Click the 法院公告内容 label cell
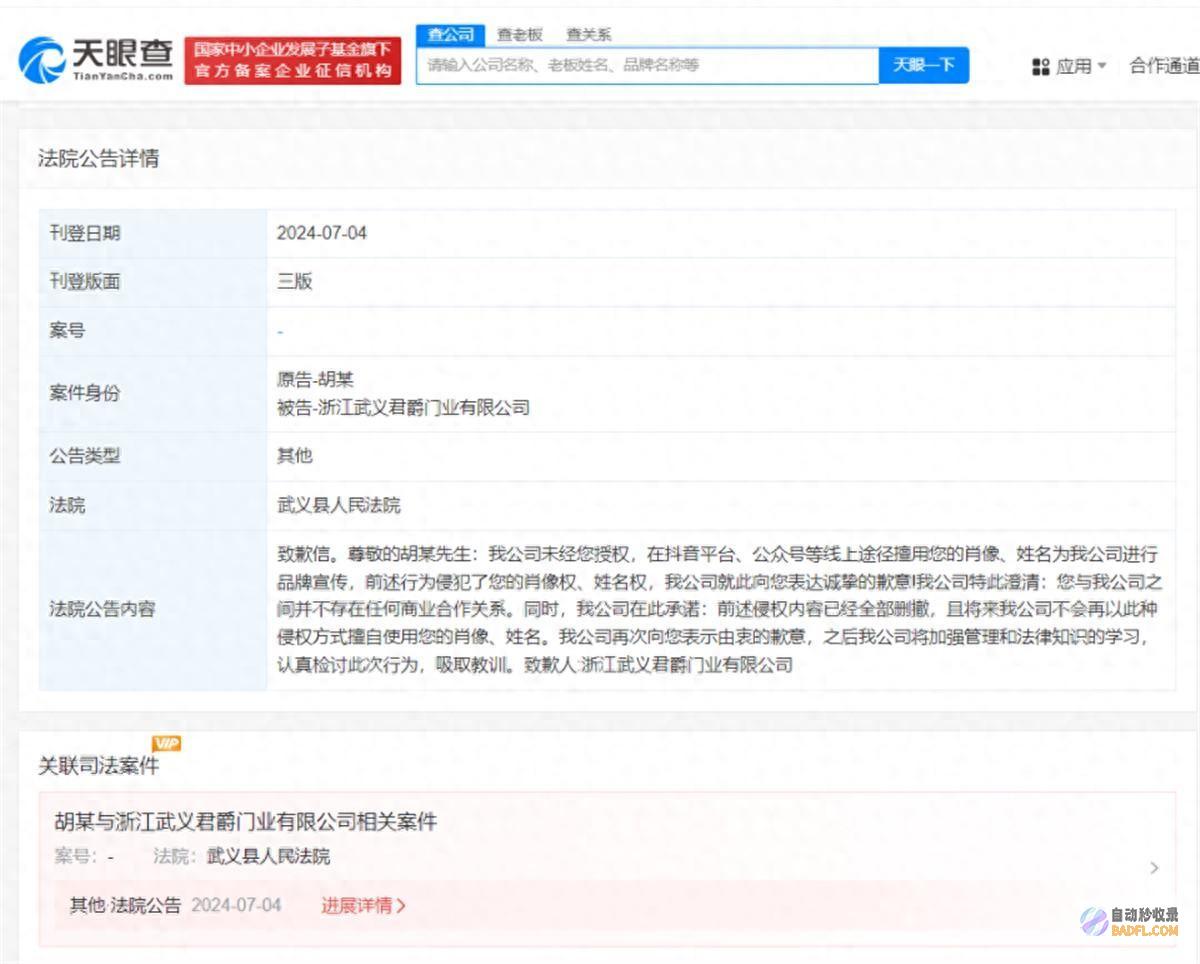The image size is (1200, 964). click(153, 609)
